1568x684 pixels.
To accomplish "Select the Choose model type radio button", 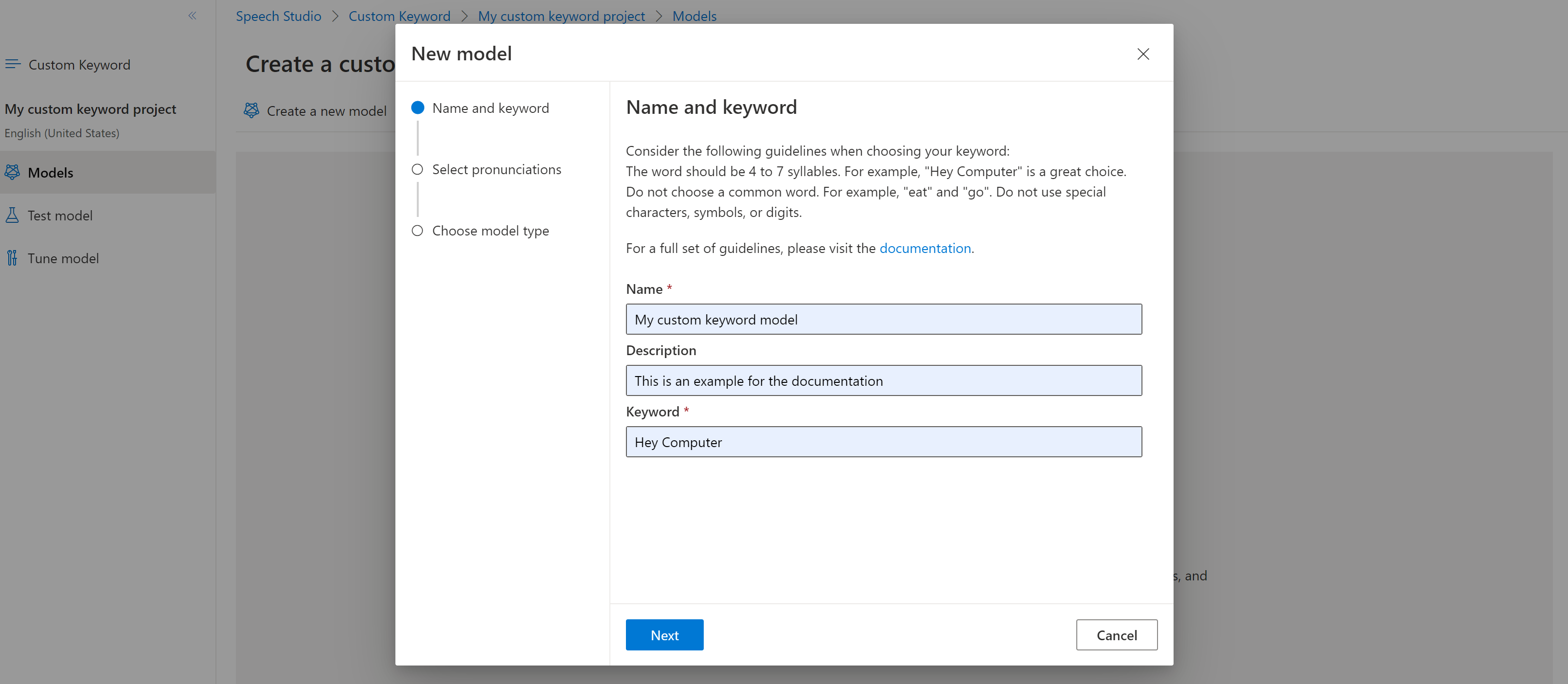I will (418, 230).
